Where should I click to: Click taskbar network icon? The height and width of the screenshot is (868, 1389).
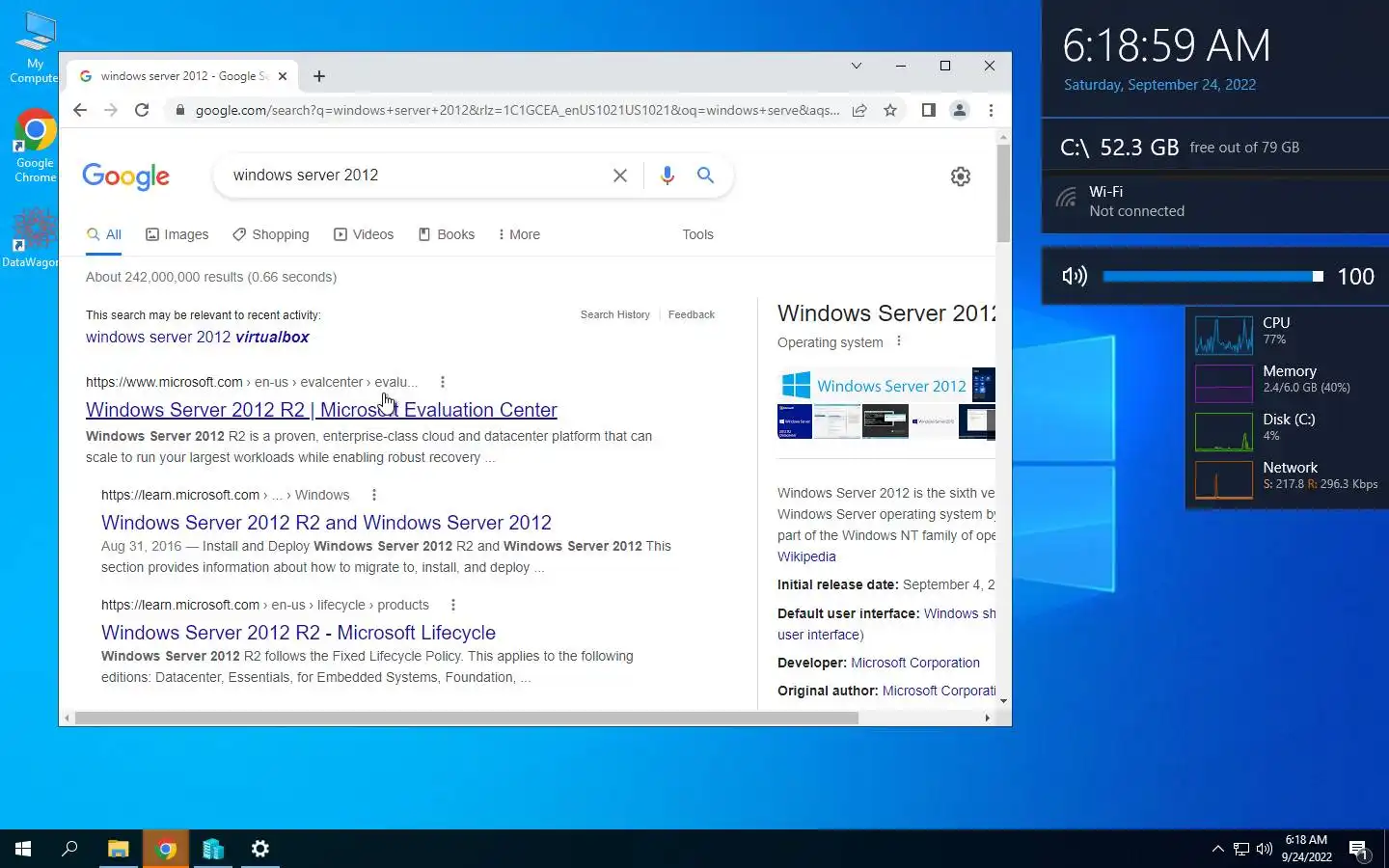point(1241,849)
